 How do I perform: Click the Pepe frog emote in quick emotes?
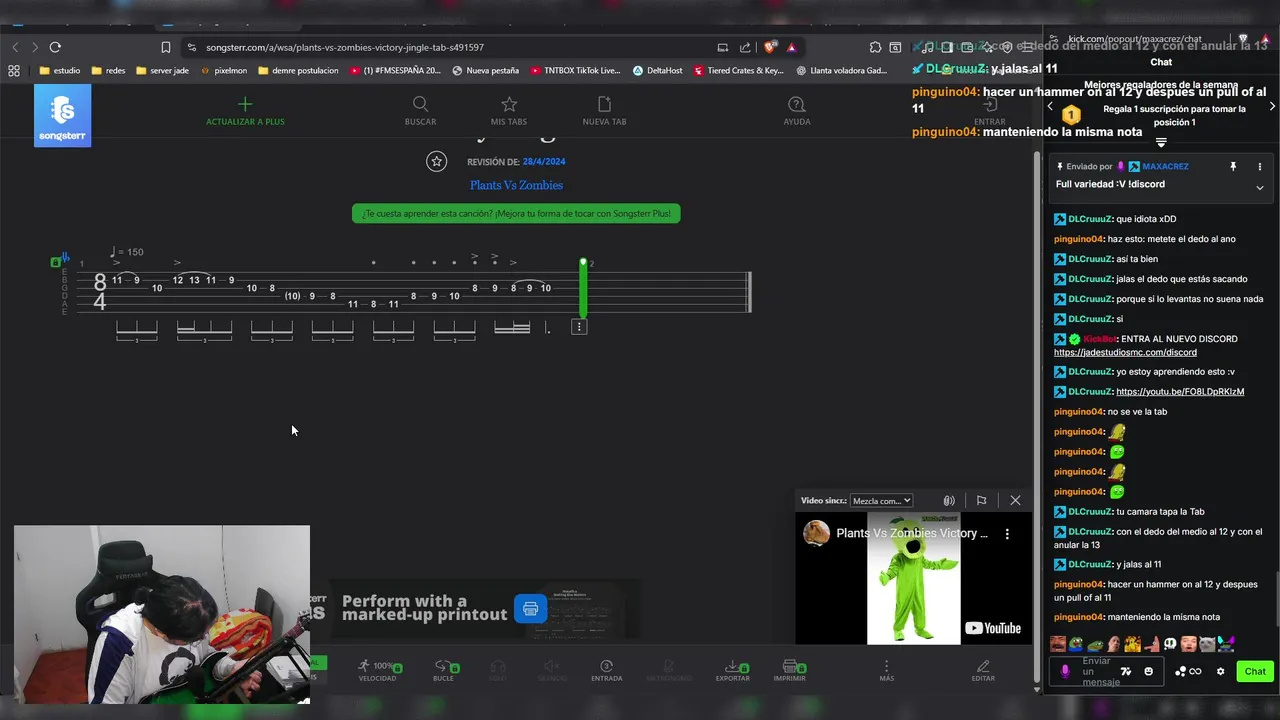[x=1076, y=644]
